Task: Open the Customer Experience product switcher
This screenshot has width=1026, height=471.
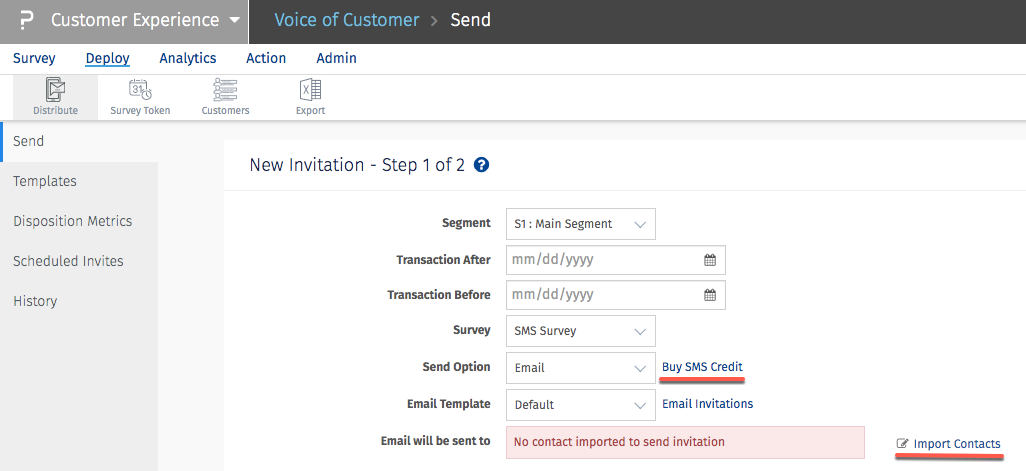Action: (145, 20)
